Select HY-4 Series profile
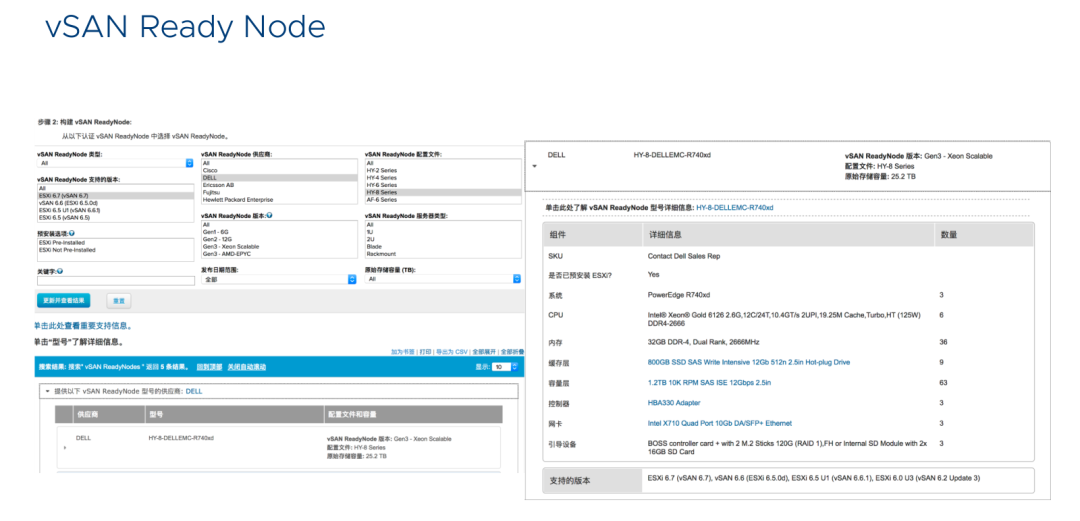 coord(443,178)
